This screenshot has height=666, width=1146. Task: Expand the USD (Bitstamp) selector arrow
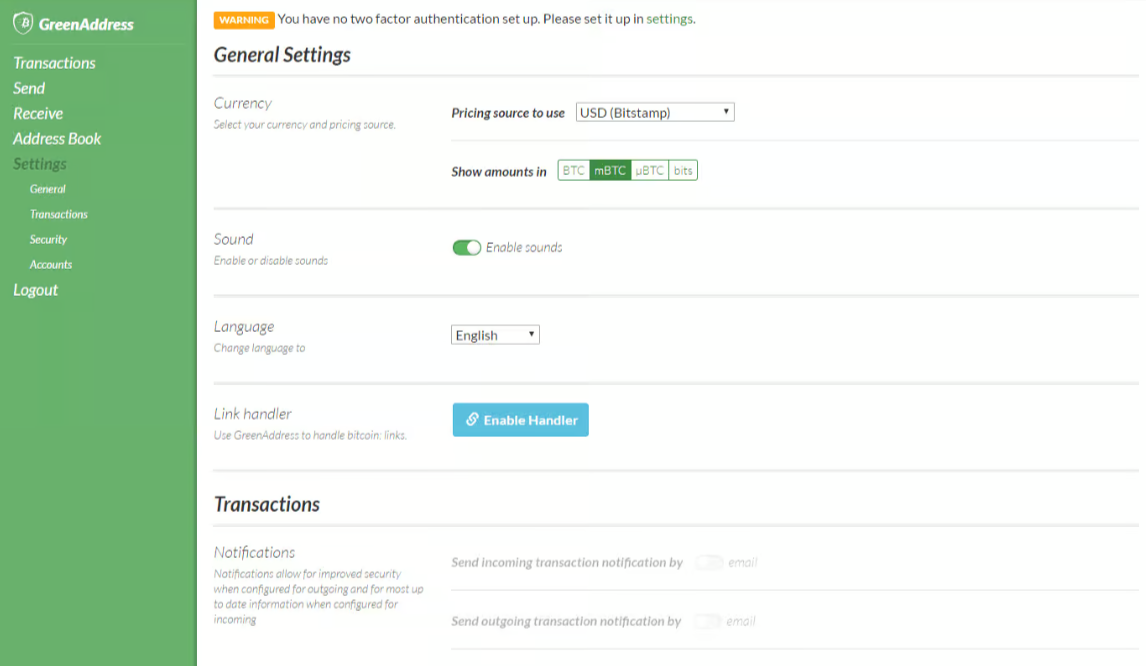725,111
